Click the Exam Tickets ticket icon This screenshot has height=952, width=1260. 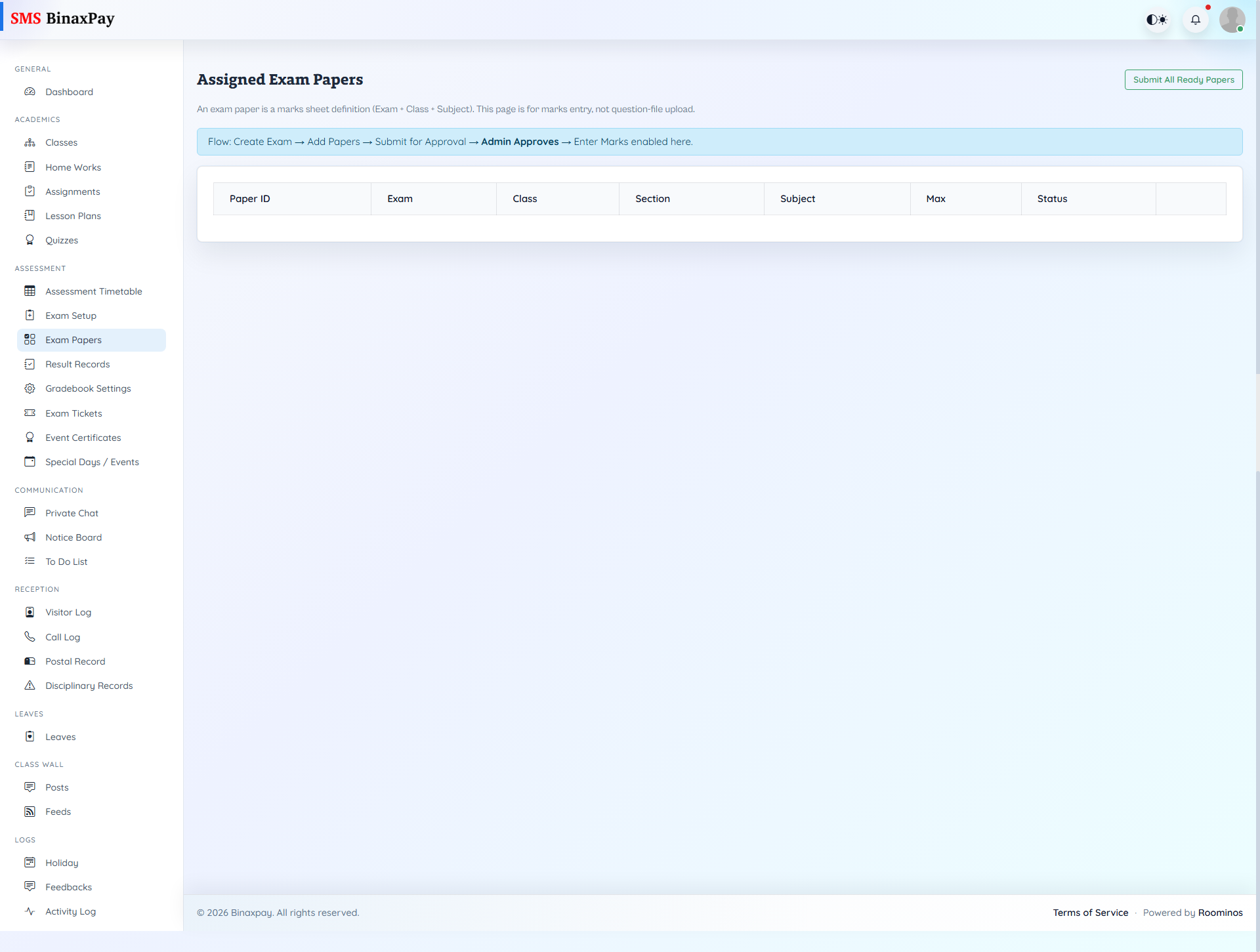coord(30,413)
